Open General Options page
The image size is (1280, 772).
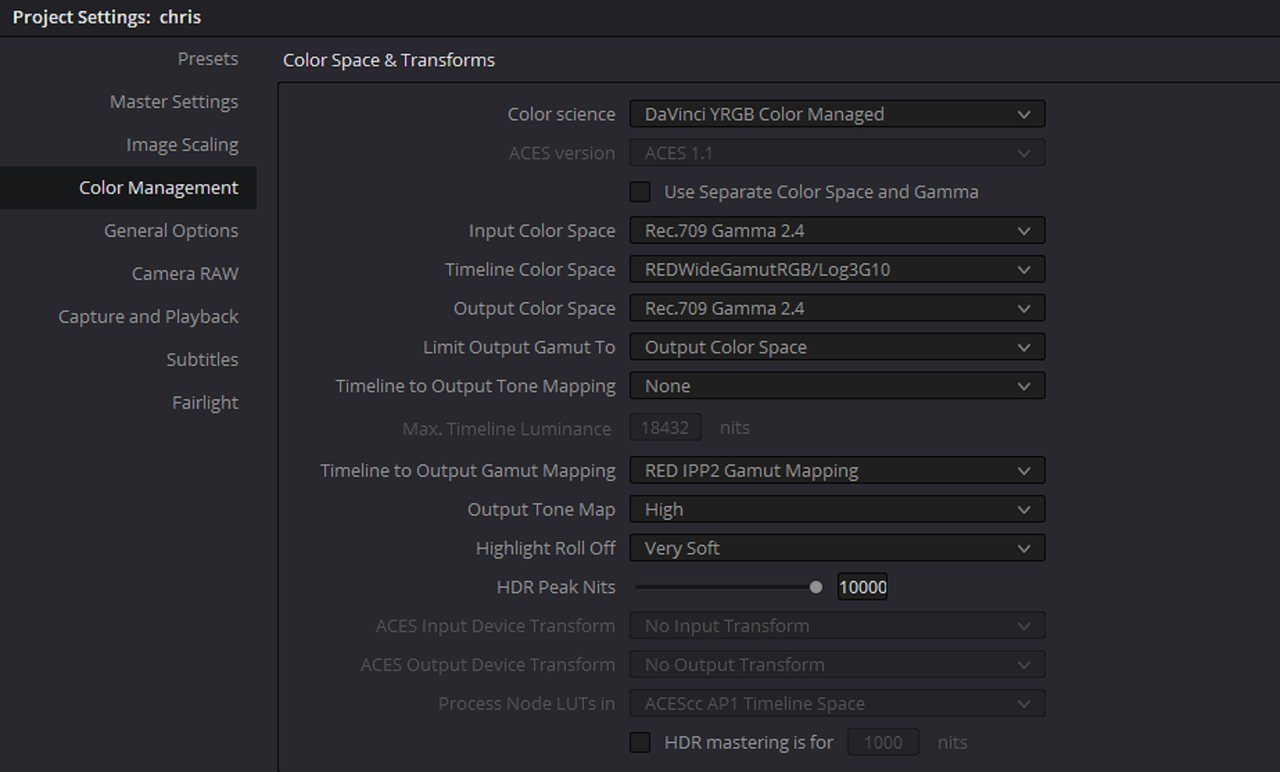[171, 231]
